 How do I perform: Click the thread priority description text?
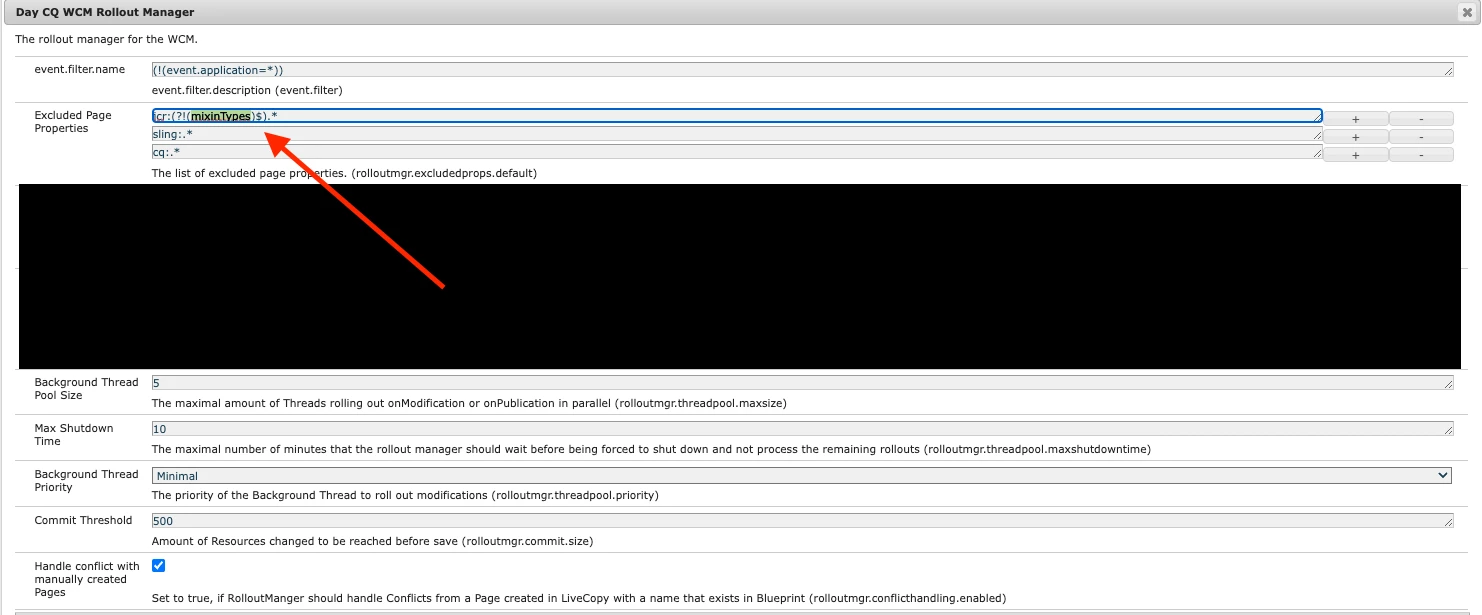click(405, 495)
